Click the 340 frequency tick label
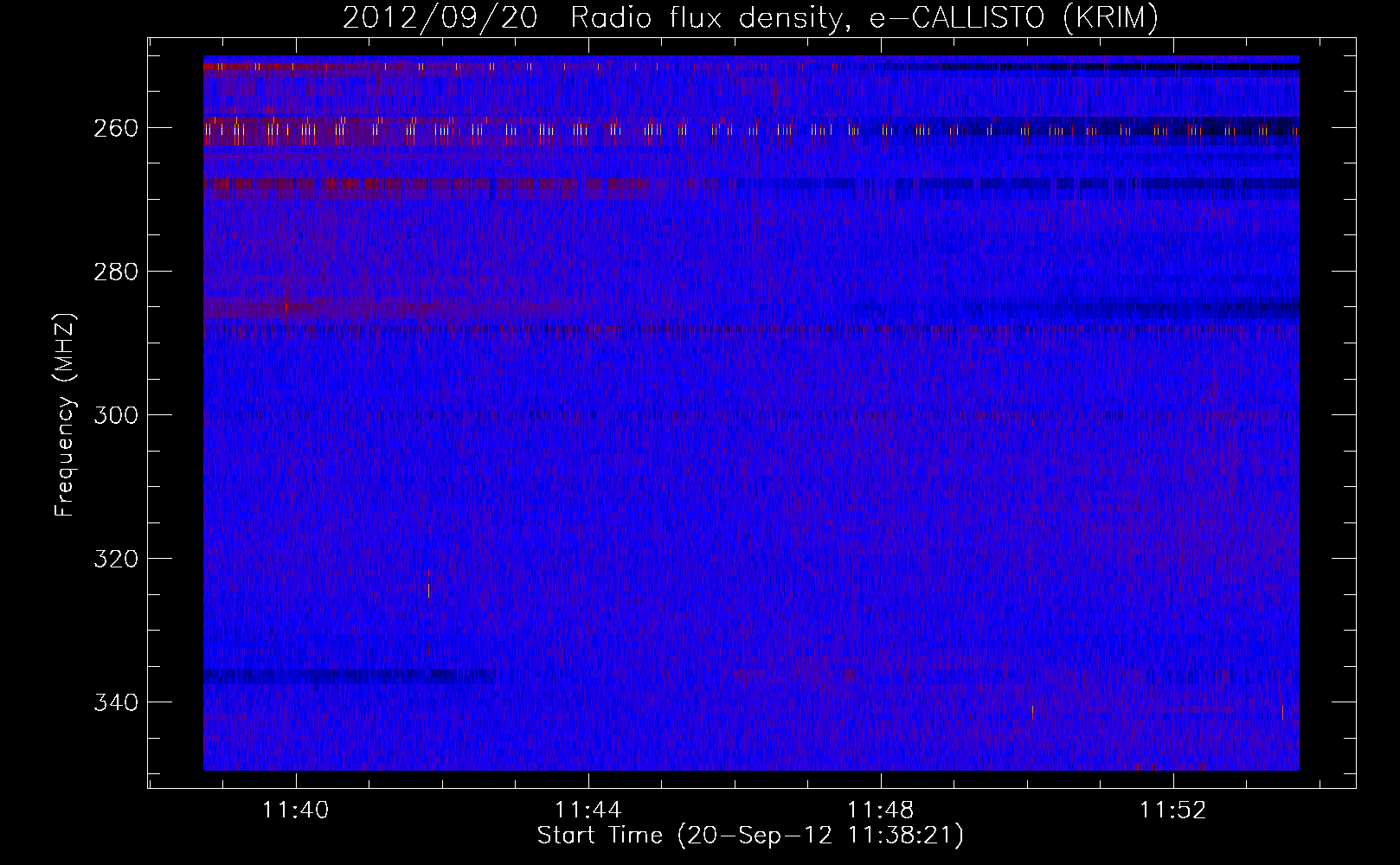Image resolution: width=1400 pixels, height=865 pixels. pyautogui.click(x=115, y=702)
